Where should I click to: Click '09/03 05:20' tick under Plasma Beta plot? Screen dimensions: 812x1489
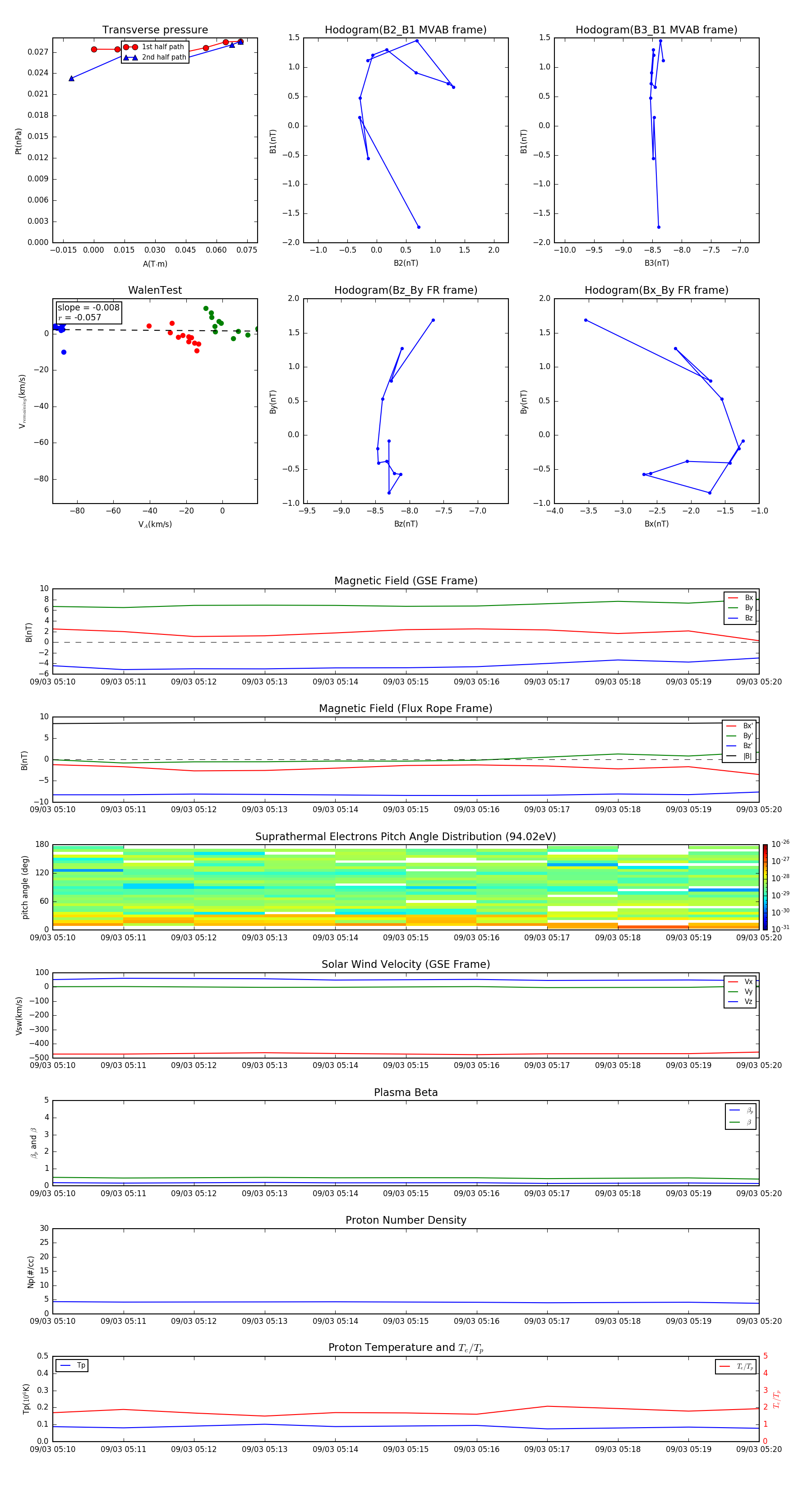pyautogui.click(x=759, y=1193)
